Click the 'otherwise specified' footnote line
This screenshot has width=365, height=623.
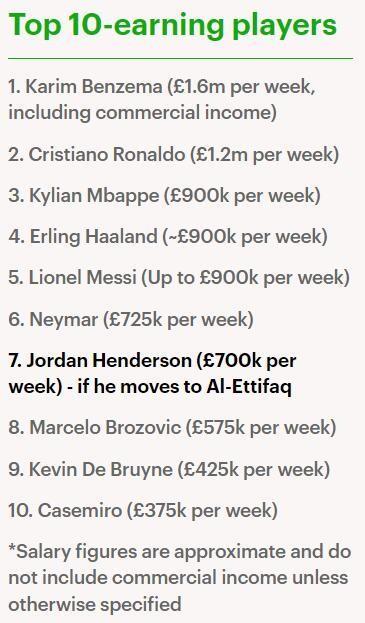click(x=95, y=604)
